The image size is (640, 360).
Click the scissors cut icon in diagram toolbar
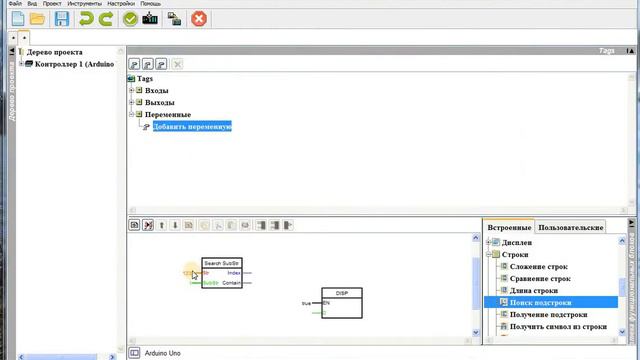[x=218, y=225]
